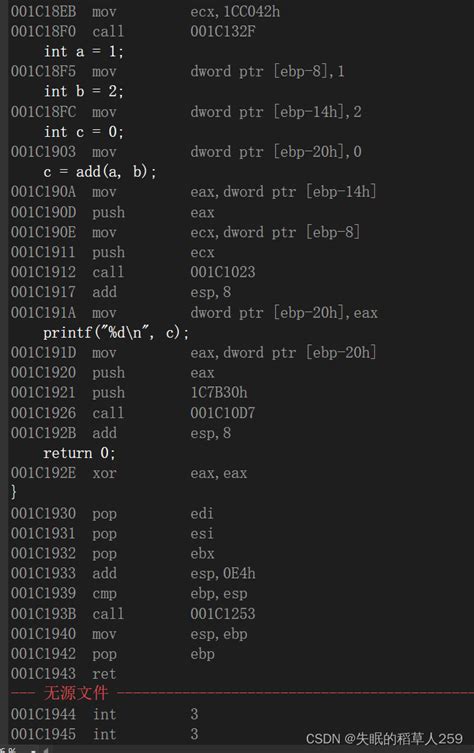
Task: Click the call 001C1023 instruction
Action: [133, 272]
